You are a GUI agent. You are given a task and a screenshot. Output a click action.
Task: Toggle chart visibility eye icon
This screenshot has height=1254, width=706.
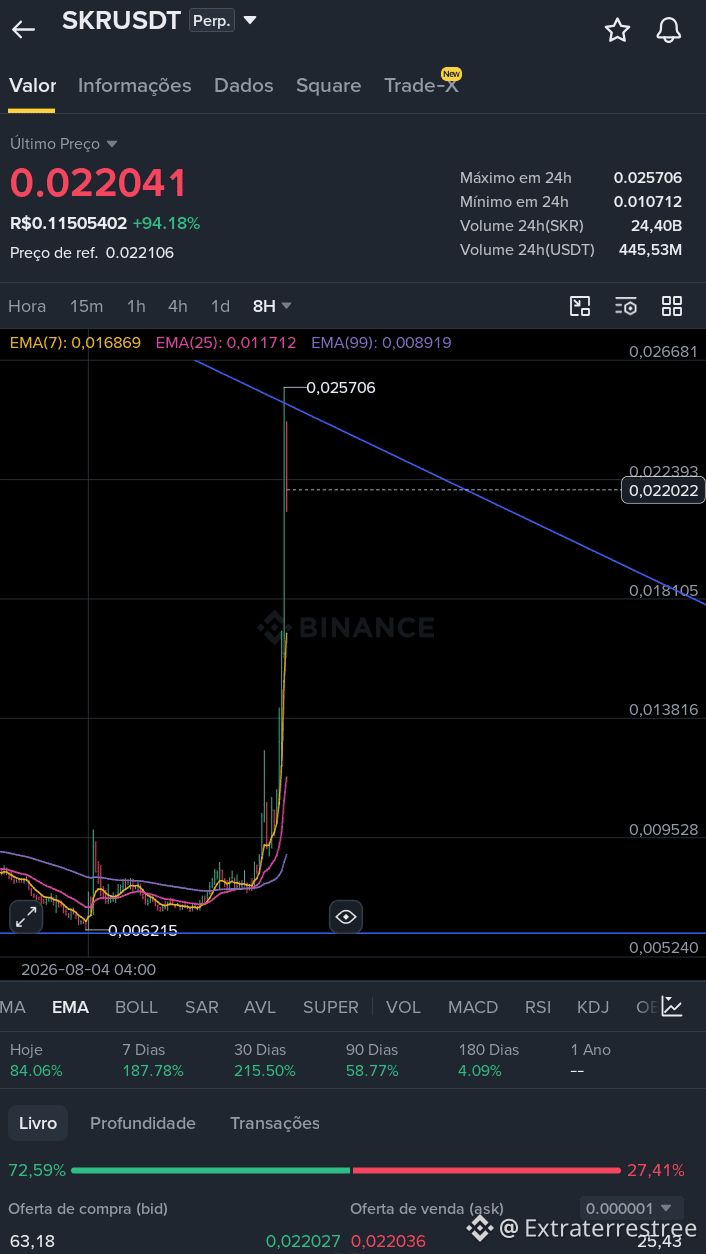pos(346,916)
